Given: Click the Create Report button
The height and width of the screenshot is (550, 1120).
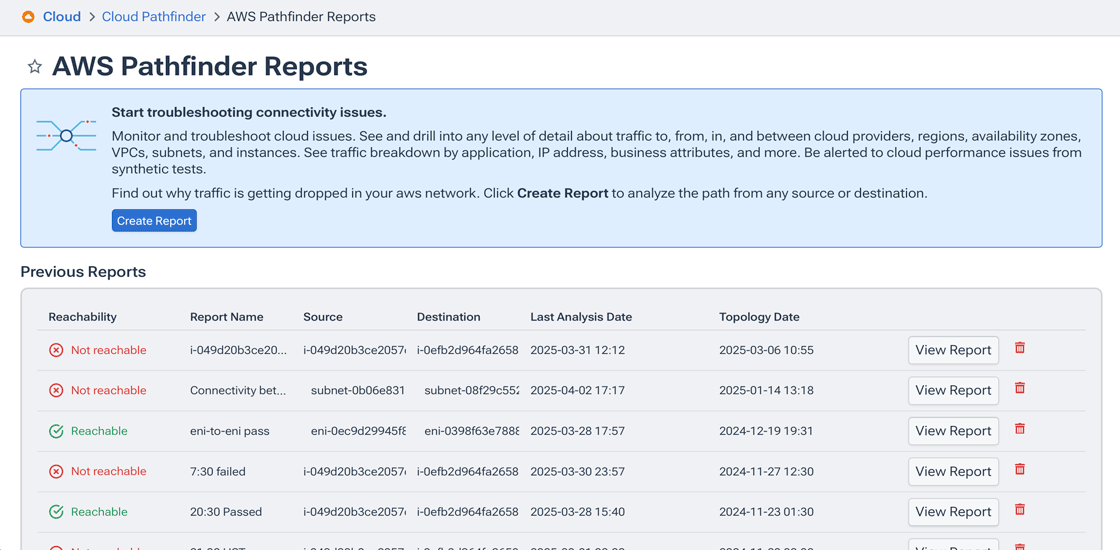Looking at the screenshot, I should (x=154, y=221).
